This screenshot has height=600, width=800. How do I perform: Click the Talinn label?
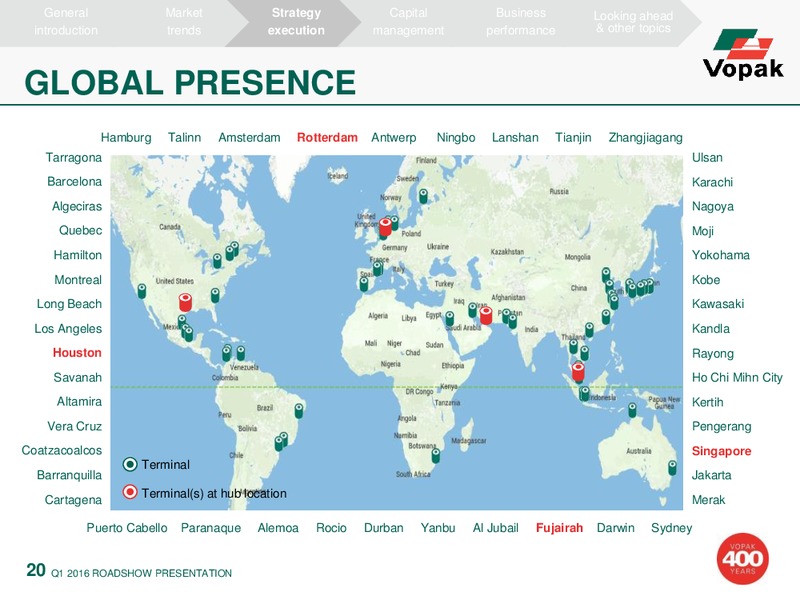[x=184, y=138]
